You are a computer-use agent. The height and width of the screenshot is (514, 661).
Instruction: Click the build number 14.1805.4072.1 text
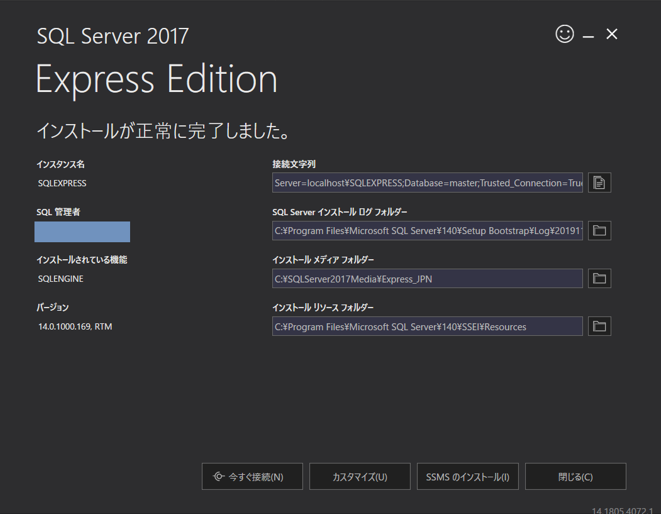point(622,510)
